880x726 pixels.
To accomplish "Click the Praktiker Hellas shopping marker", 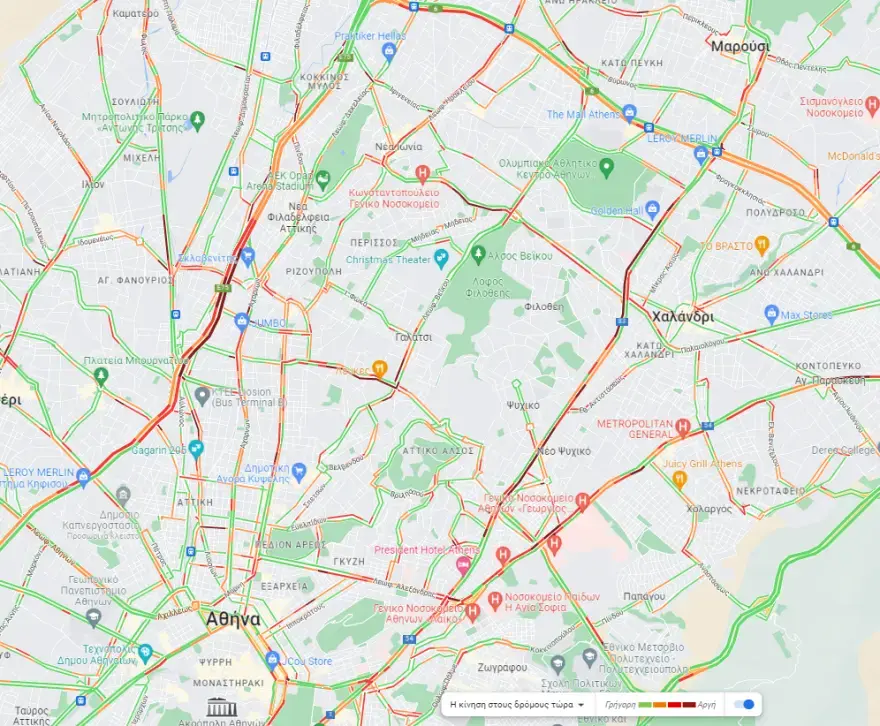I will click(388, 52).
